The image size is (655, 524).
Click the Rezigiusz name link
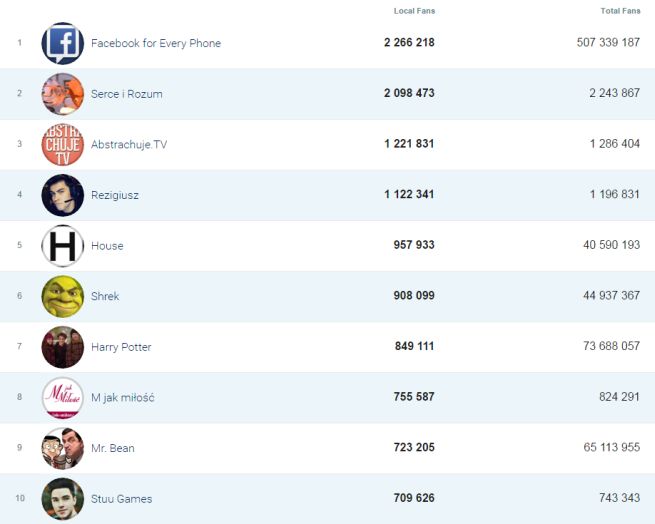pyautogui.click(x=114, y=195)
